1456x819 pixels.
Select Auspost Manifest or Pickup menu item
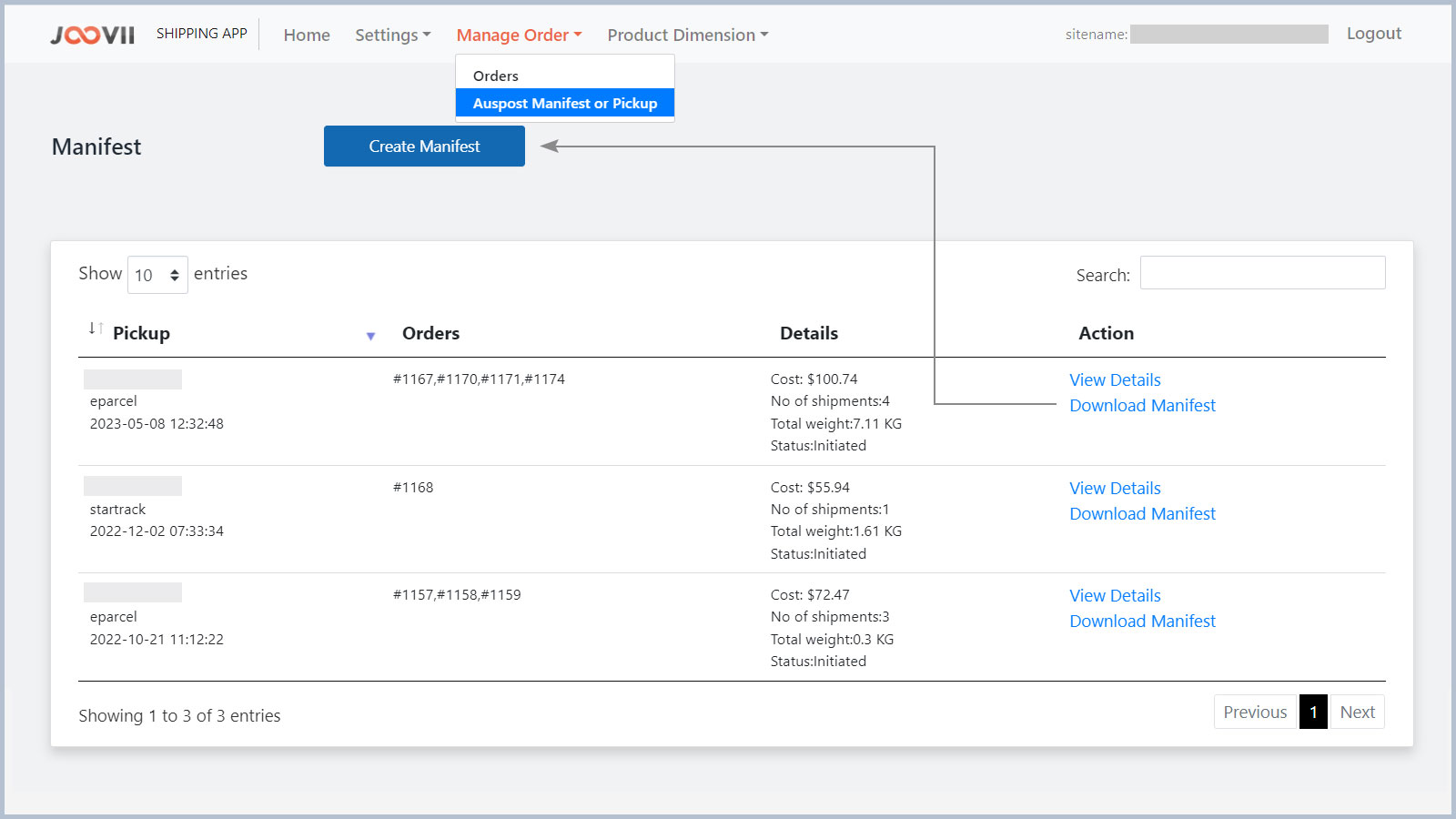564,103
